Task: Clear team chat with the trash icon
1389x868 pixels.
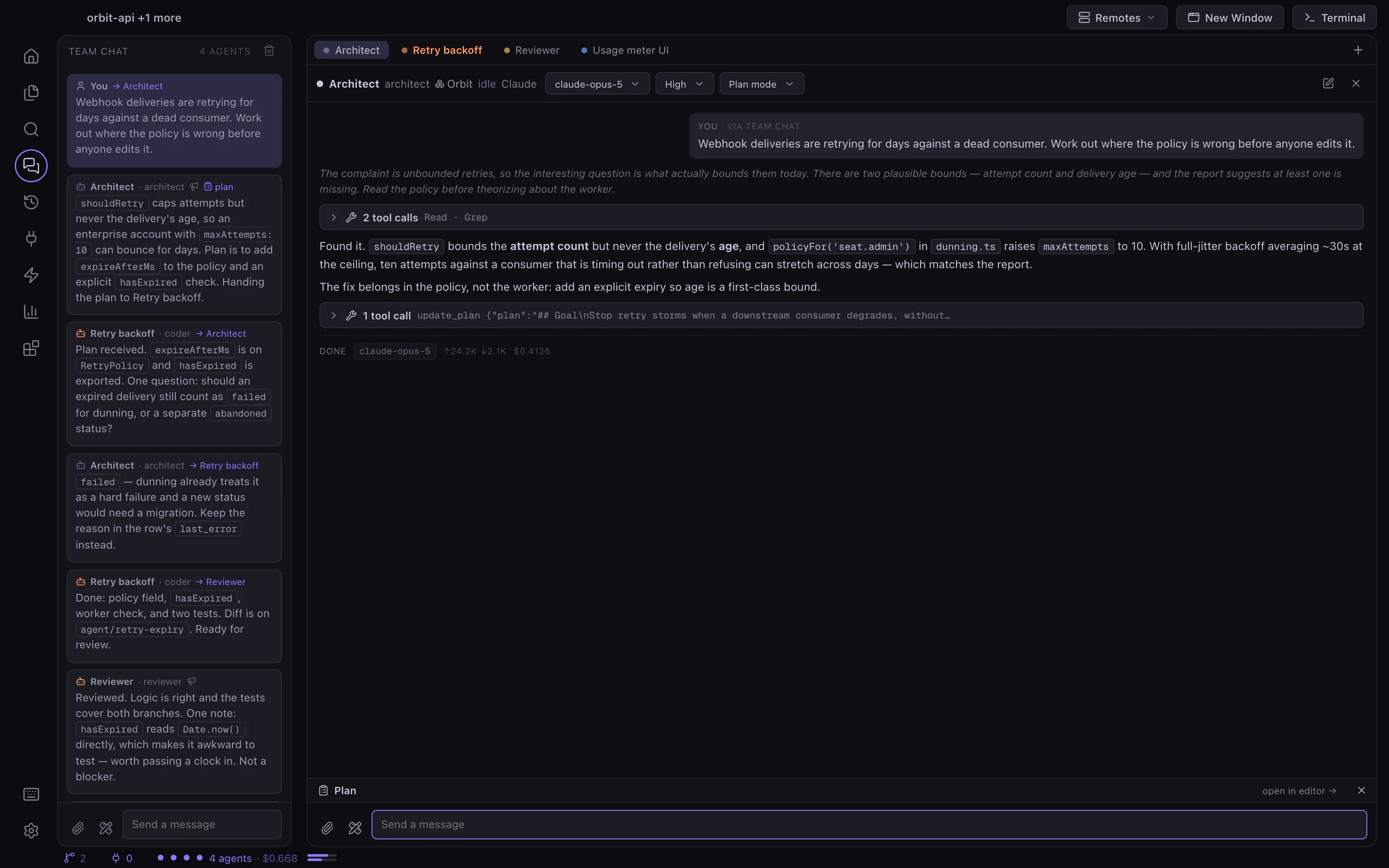Action: (x=269, y=50)
